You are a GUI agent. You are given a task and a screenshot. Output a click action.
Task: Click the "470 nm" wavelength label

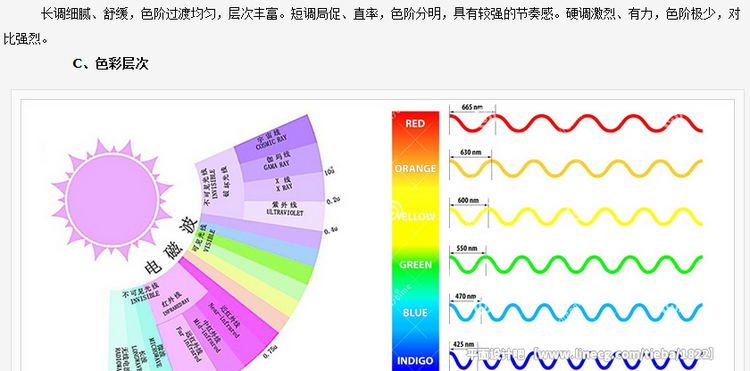coord(465,296)
